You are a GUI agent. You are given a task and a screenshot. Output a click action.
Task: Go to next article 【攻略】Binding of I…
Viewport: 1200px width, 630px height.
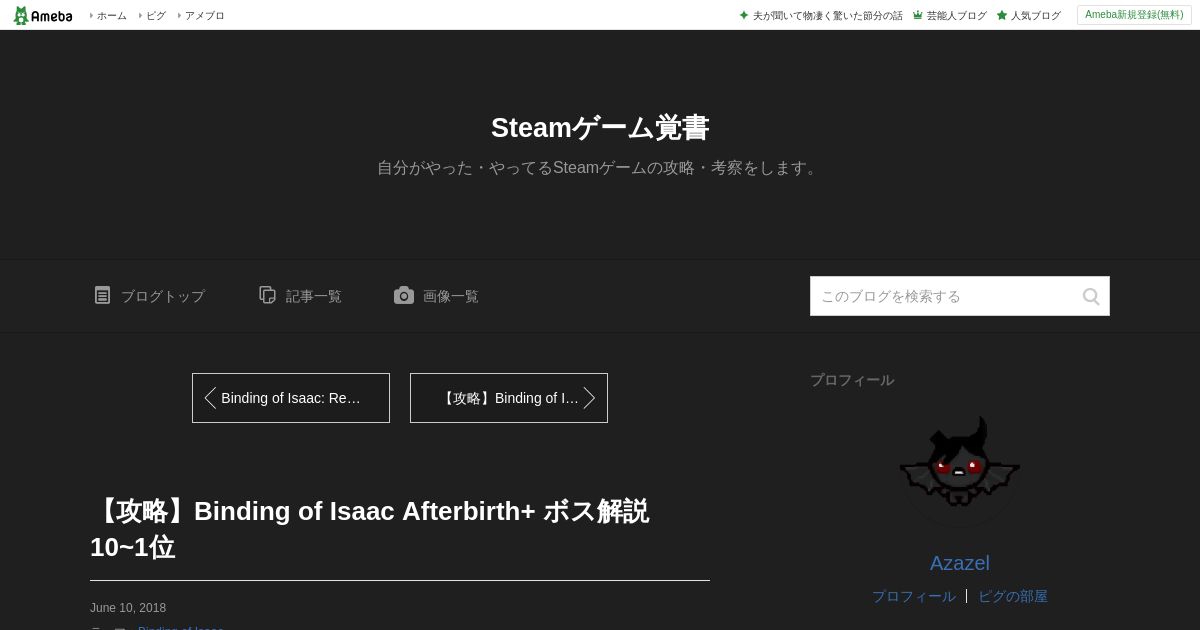click(509, 398)
